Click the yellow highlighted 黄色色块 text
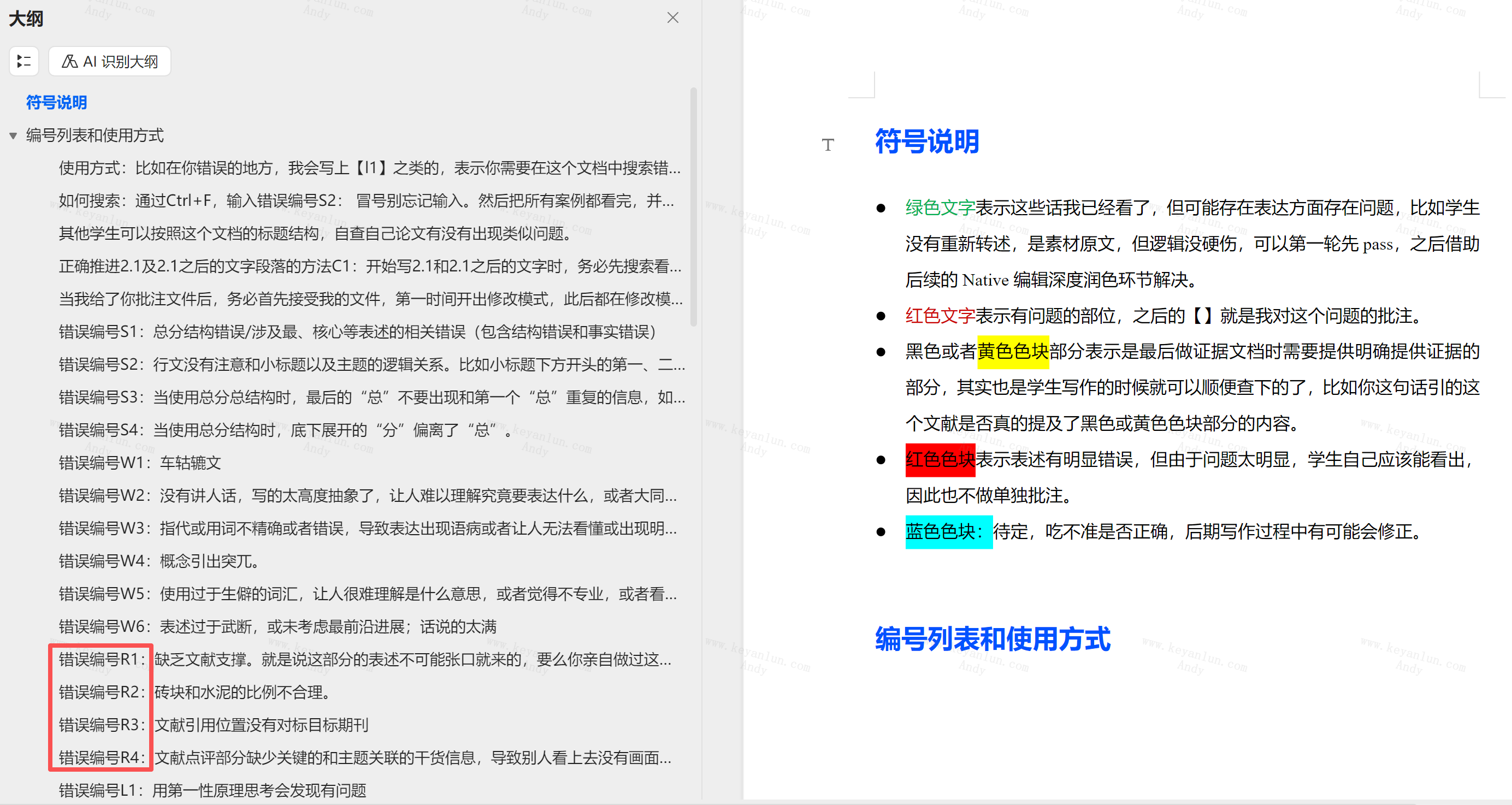Viewport: 1512px width, 805px height. coord(1013,352)
